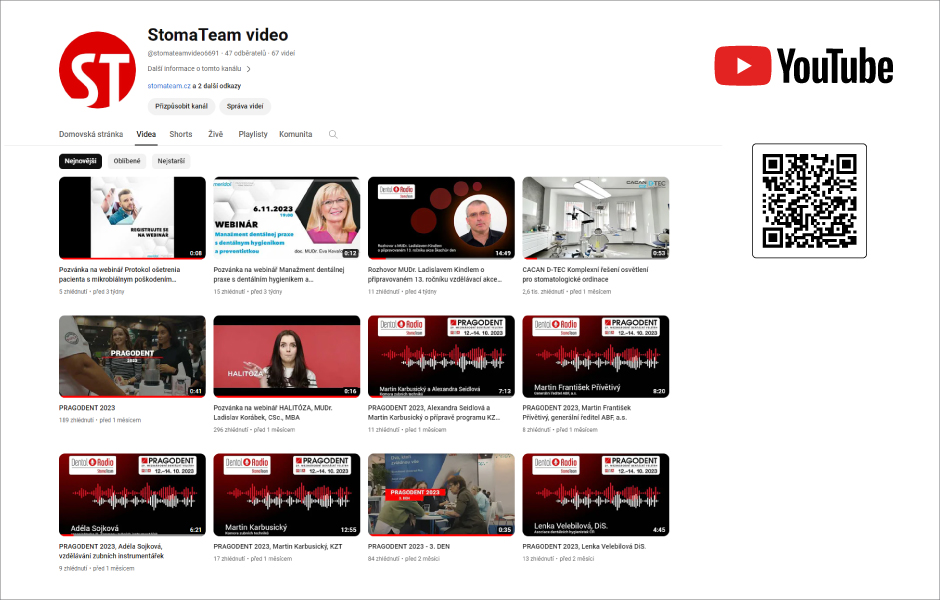Select the 'Nejstarší' sort filter
The width and height of the screenshot is (940, 600).
pos(171,161)
